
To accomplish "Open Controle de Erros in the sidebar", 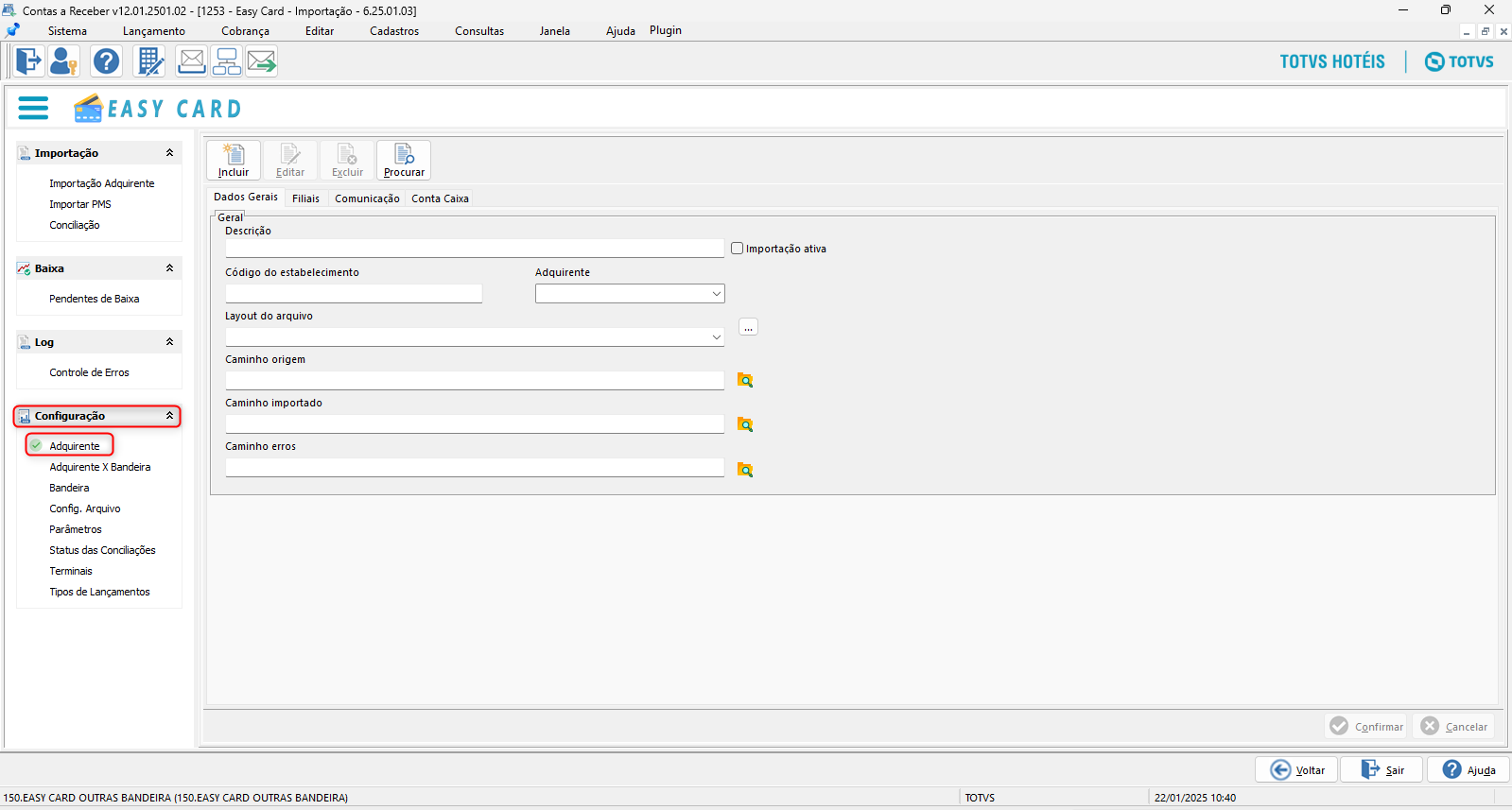I will pos(90,372).
